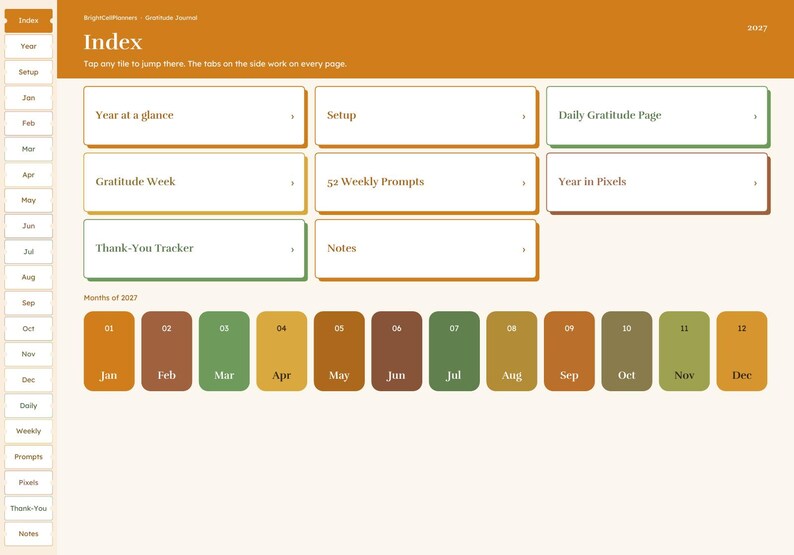Click chevron on 52 Weekly Prompts tile
Screen dimensions: 794x555
click(x=524, y=183)
